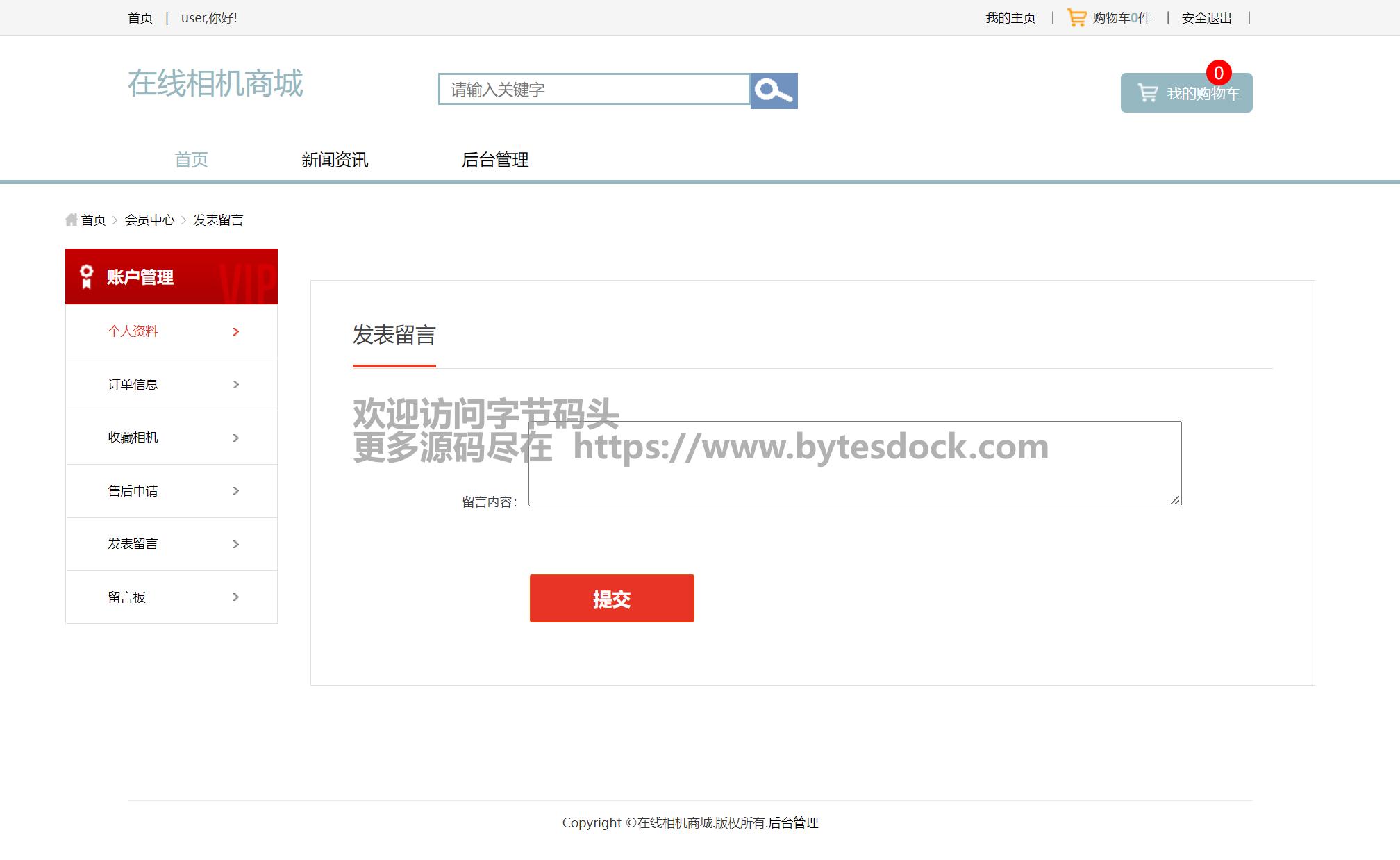The height and width of the screenshot is (860, 1400).
Task: Select 发表留言 in account sidebar
Action: [133, 544]
